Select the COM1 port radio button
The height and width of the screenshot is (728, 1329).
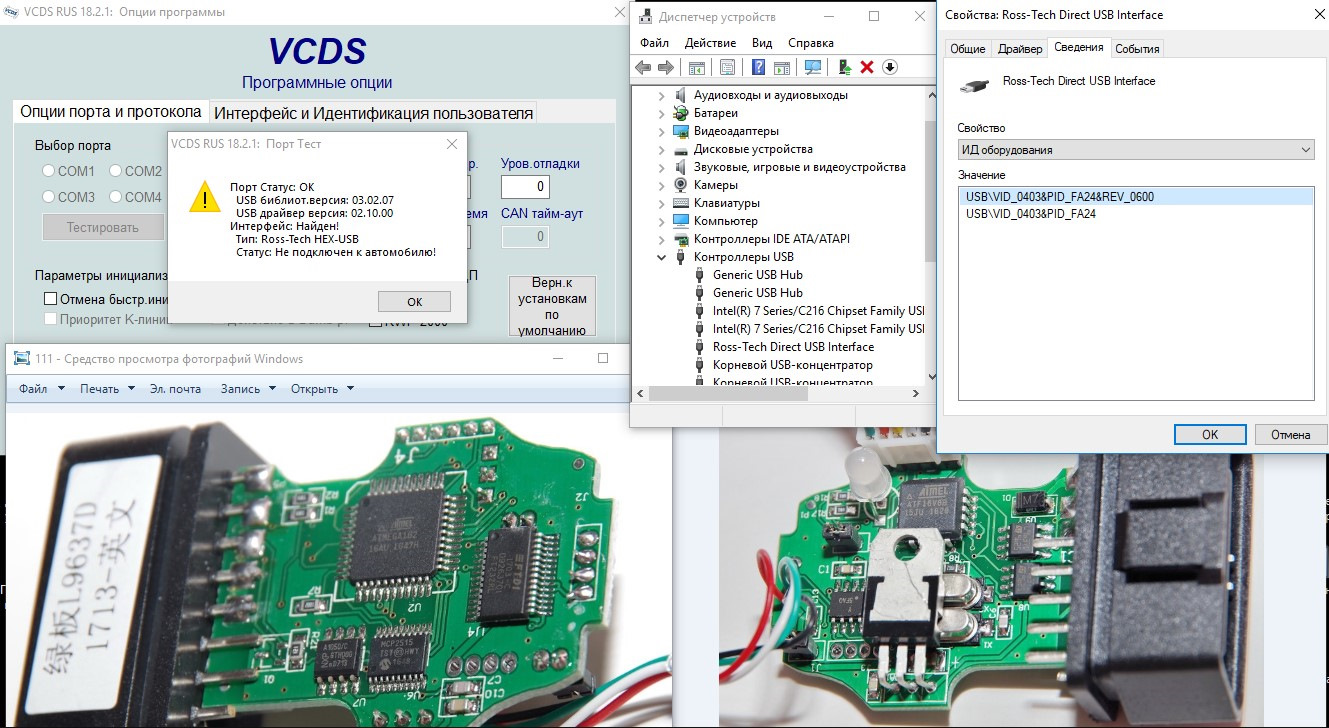tap(48, 171)
